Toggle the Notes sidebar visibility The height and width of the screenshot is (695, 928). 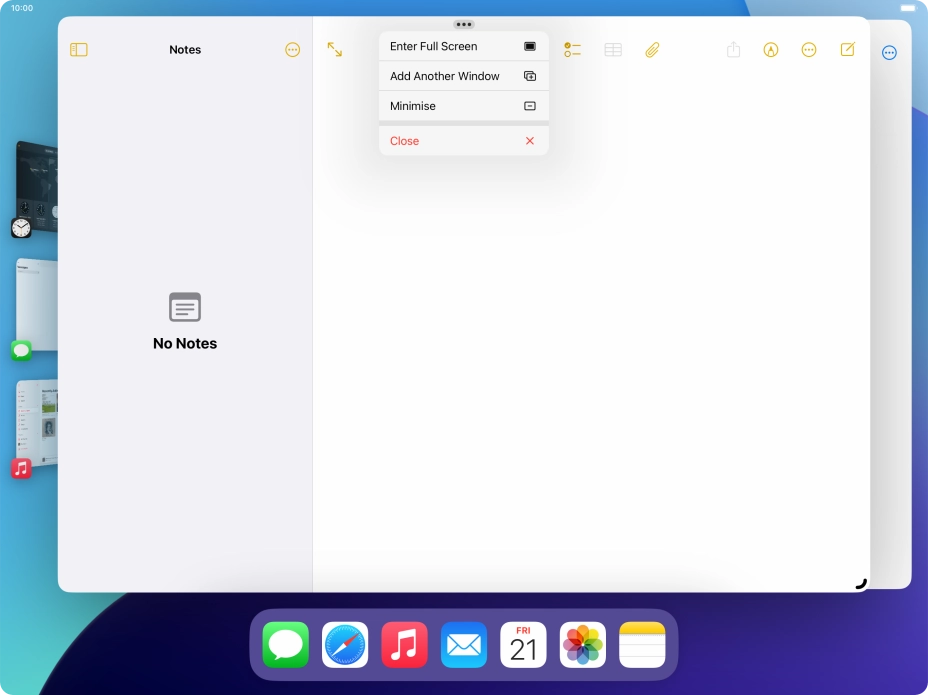(79, 49)
